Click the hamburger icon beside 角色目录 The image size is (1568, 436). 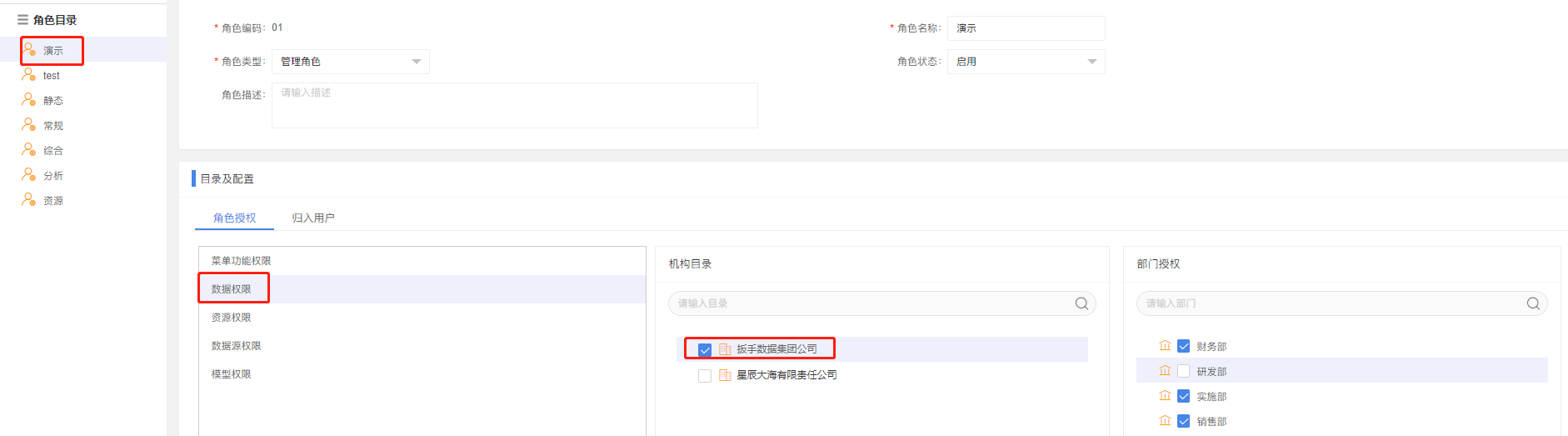[22, 20]
